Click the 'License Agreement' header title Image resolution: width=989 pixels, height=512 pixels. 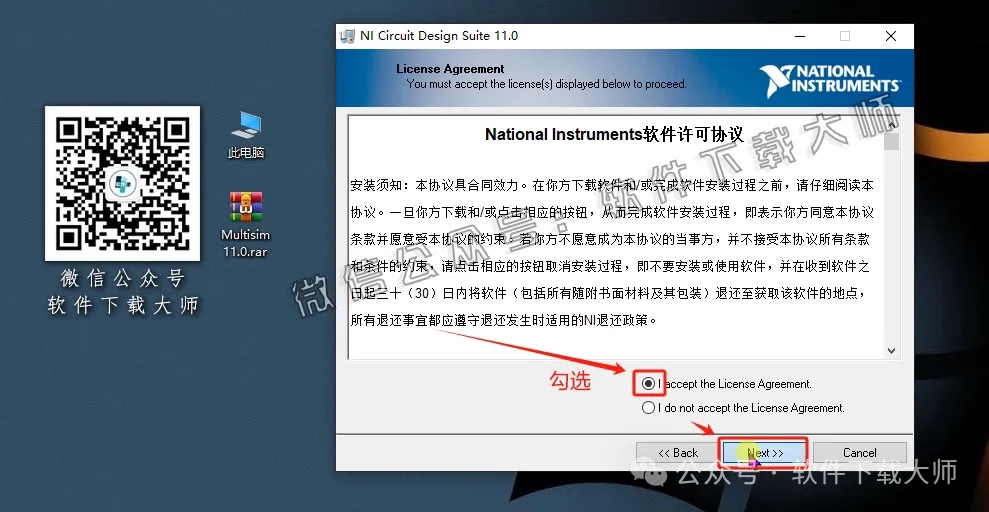click(450, 69)
